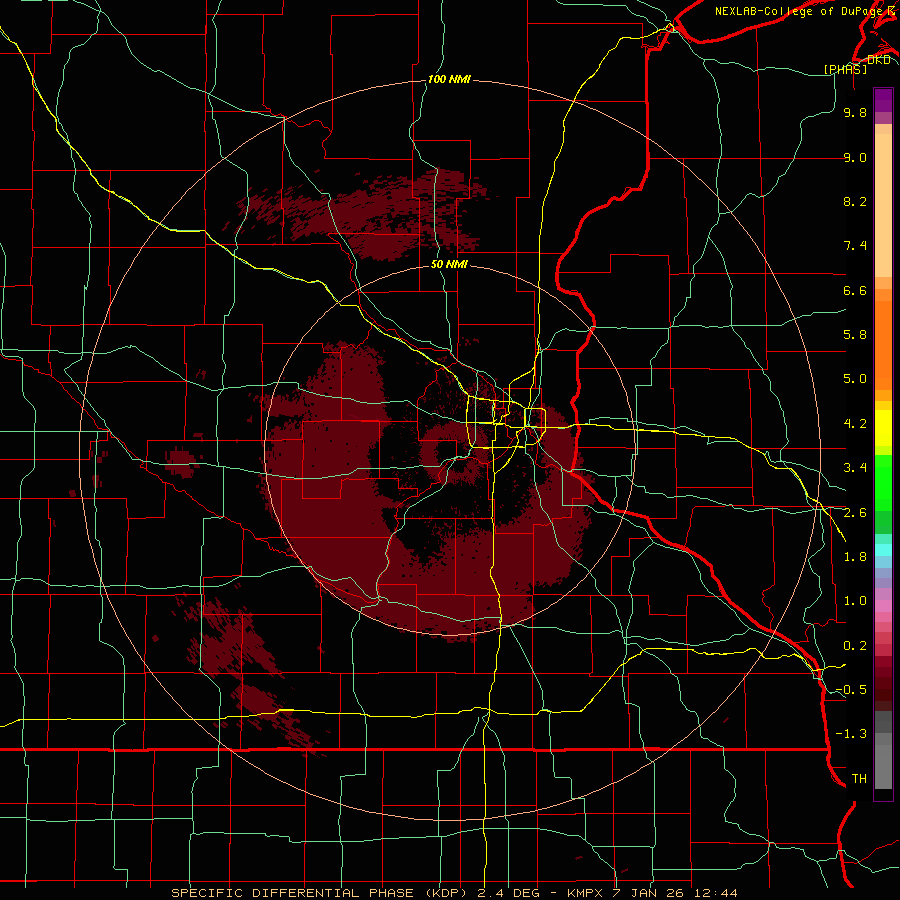Image resolution: width=900 pixels, height=900 pixels.
Task: Click the 7.4 value on the color scale
Action: click(855, 246)
